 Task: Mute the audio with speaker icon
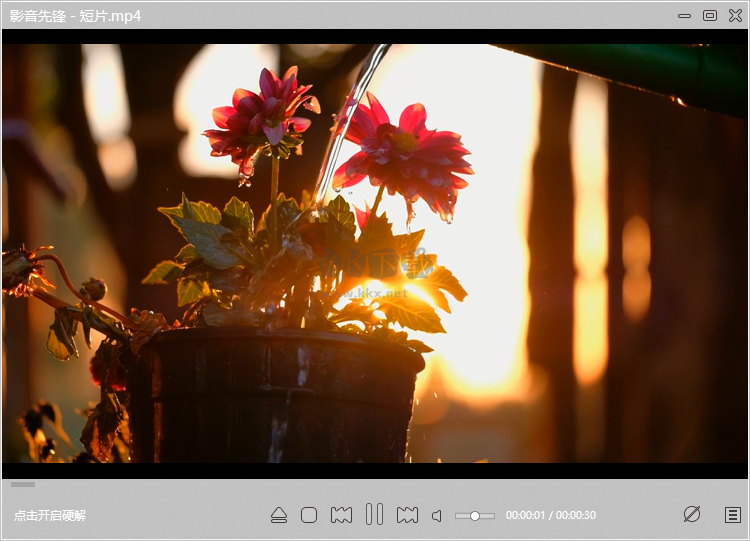tap(437, 516)
